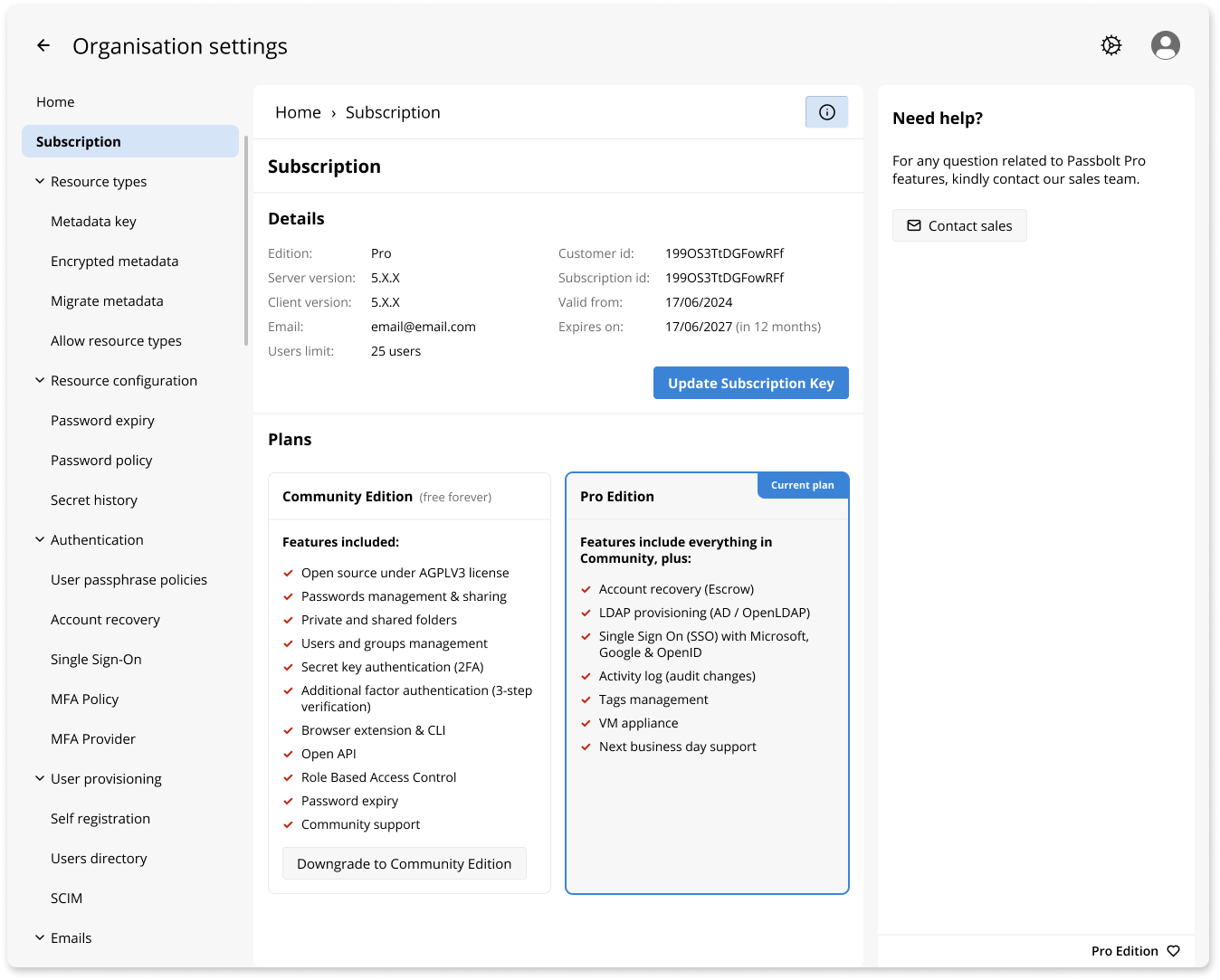The image size is (1220, 980).
Task: Go back using the arrow icon
Action: click(x=43, y=45)
